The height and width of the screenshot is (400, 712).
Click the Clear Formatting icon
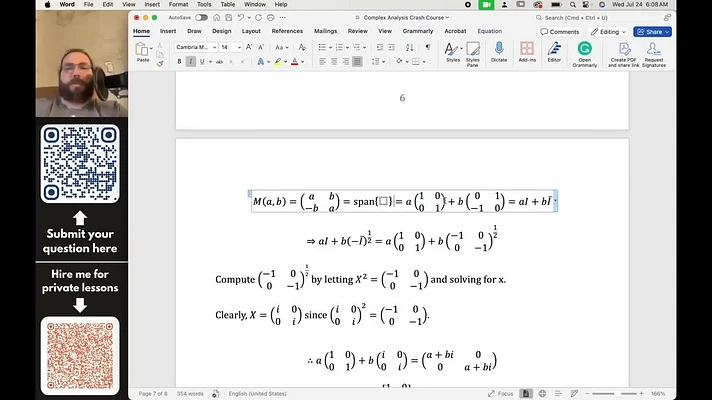coord(302,47)
